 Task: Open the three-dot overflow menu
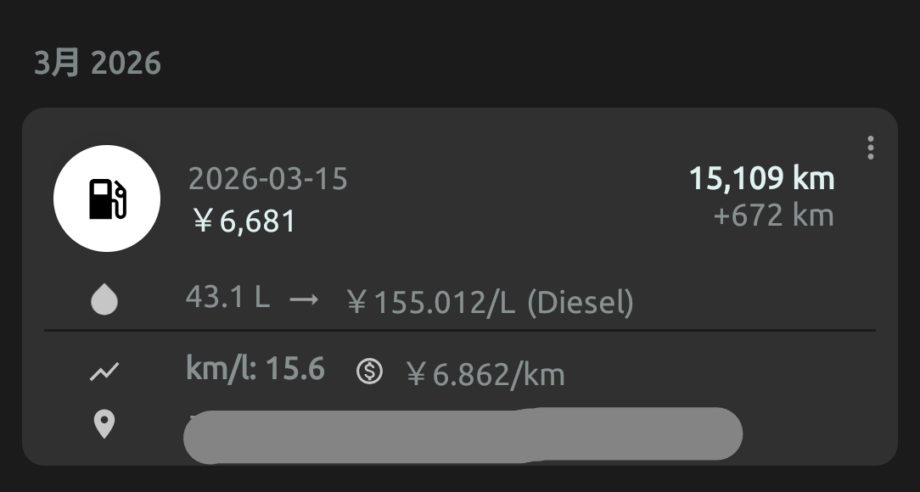870,148
